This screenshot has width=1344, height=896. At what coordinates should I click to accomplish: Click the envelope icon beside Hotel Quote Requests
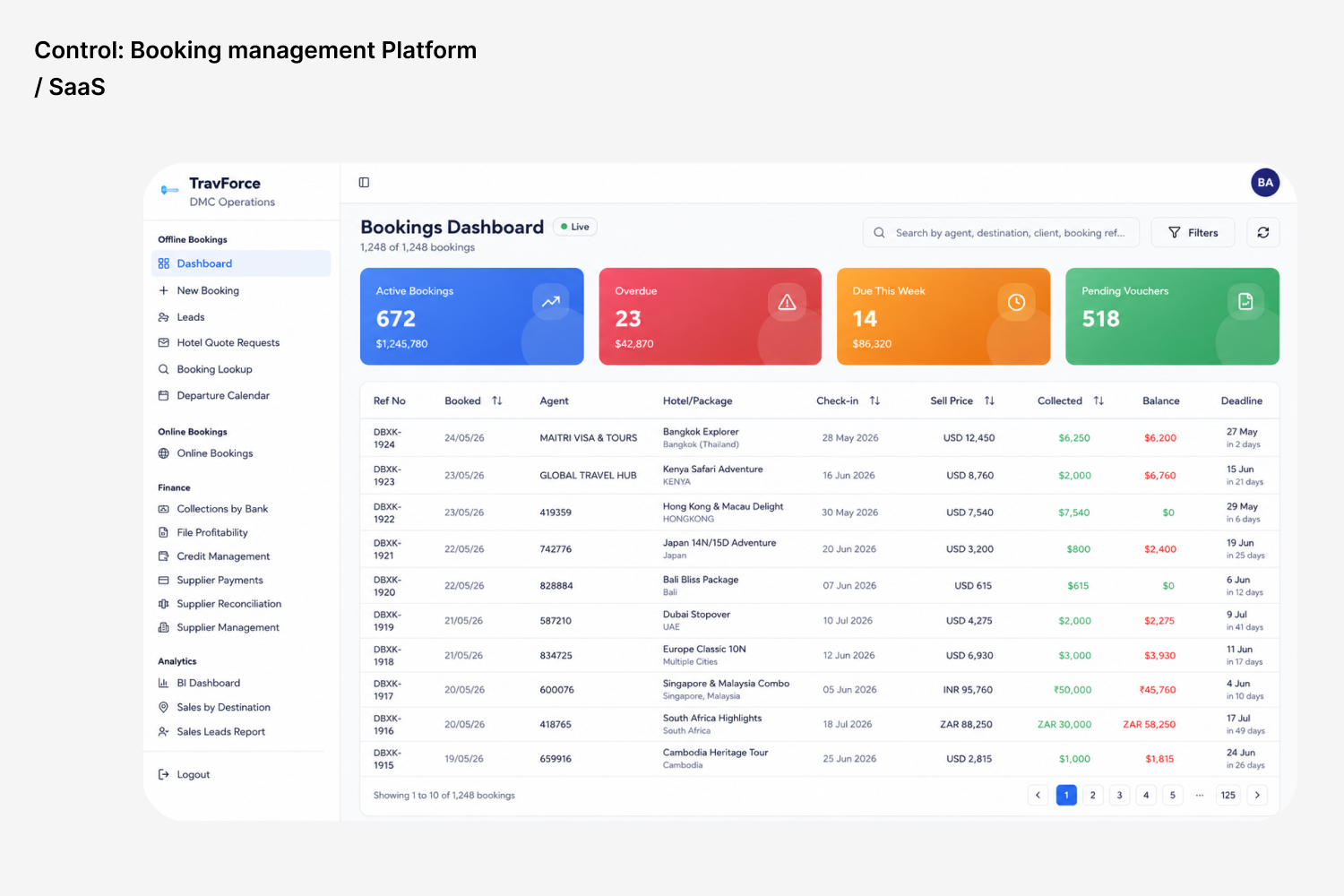pyautogui.click(x=164, y=342)
